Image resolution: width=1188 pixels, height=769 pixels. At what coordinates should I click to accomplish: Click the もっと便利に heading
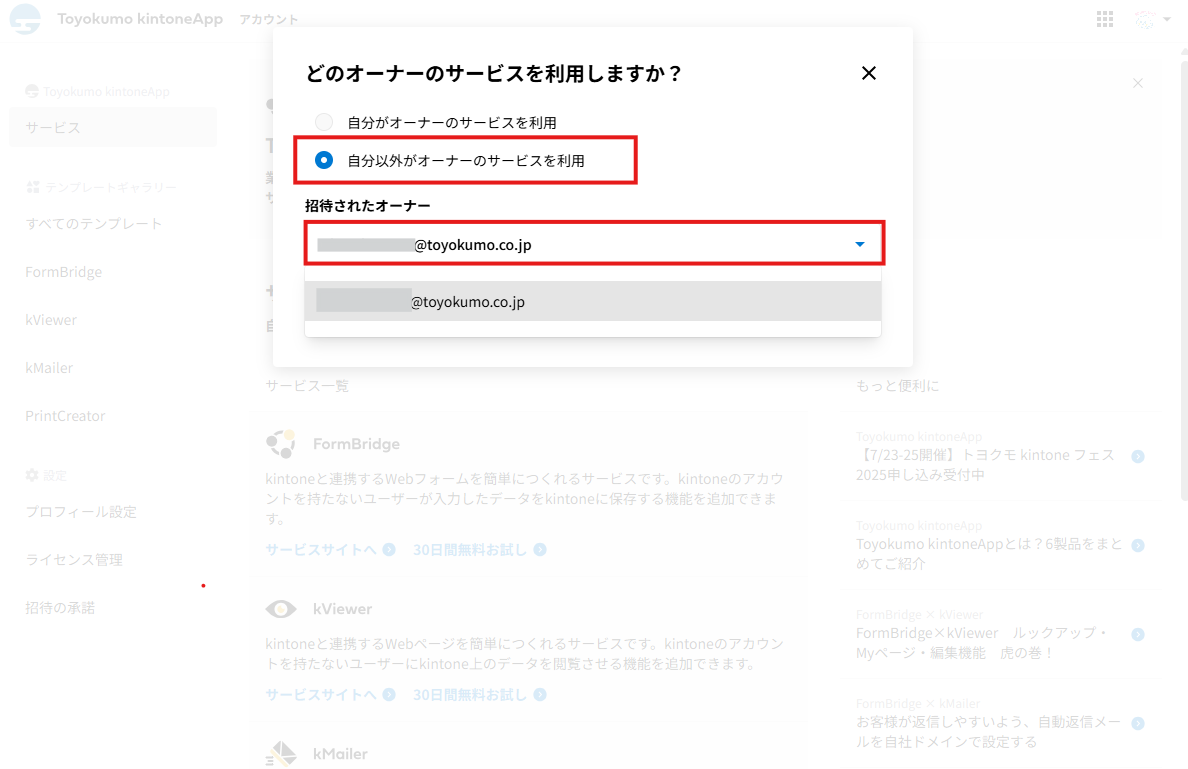pyautogui.click(x=897, y=386)
